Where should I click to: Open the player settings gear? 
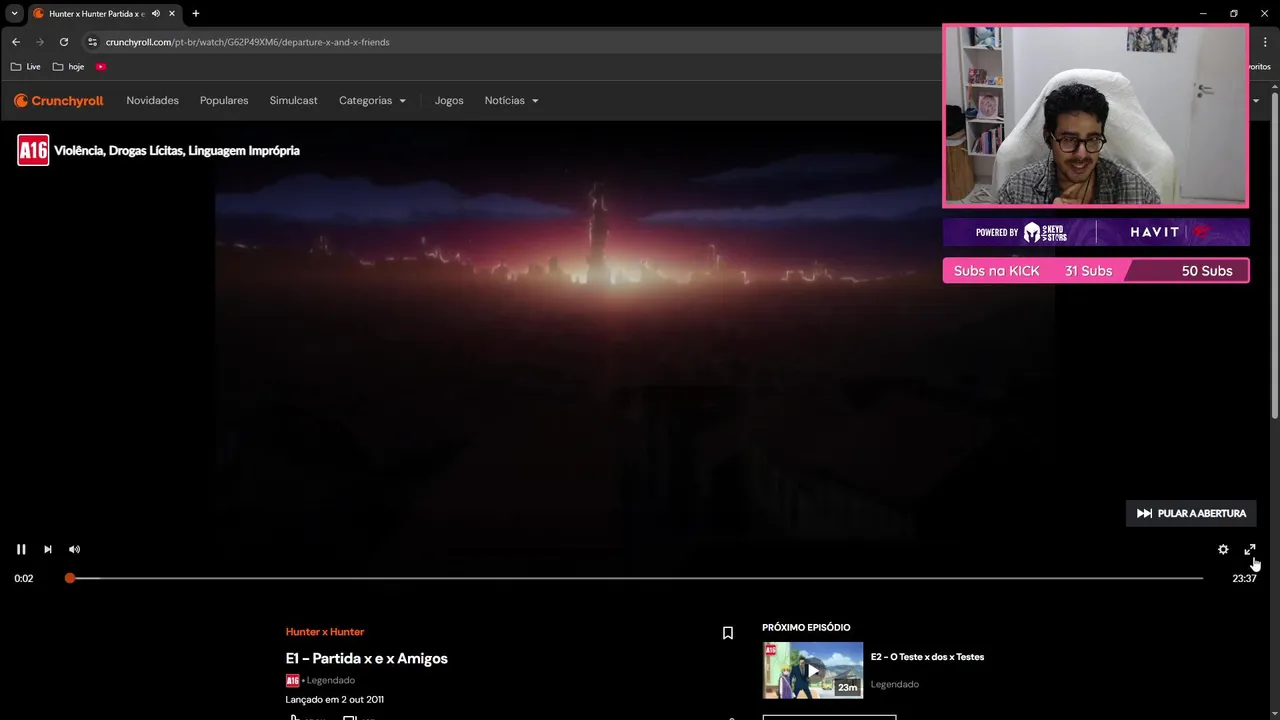1223,549
